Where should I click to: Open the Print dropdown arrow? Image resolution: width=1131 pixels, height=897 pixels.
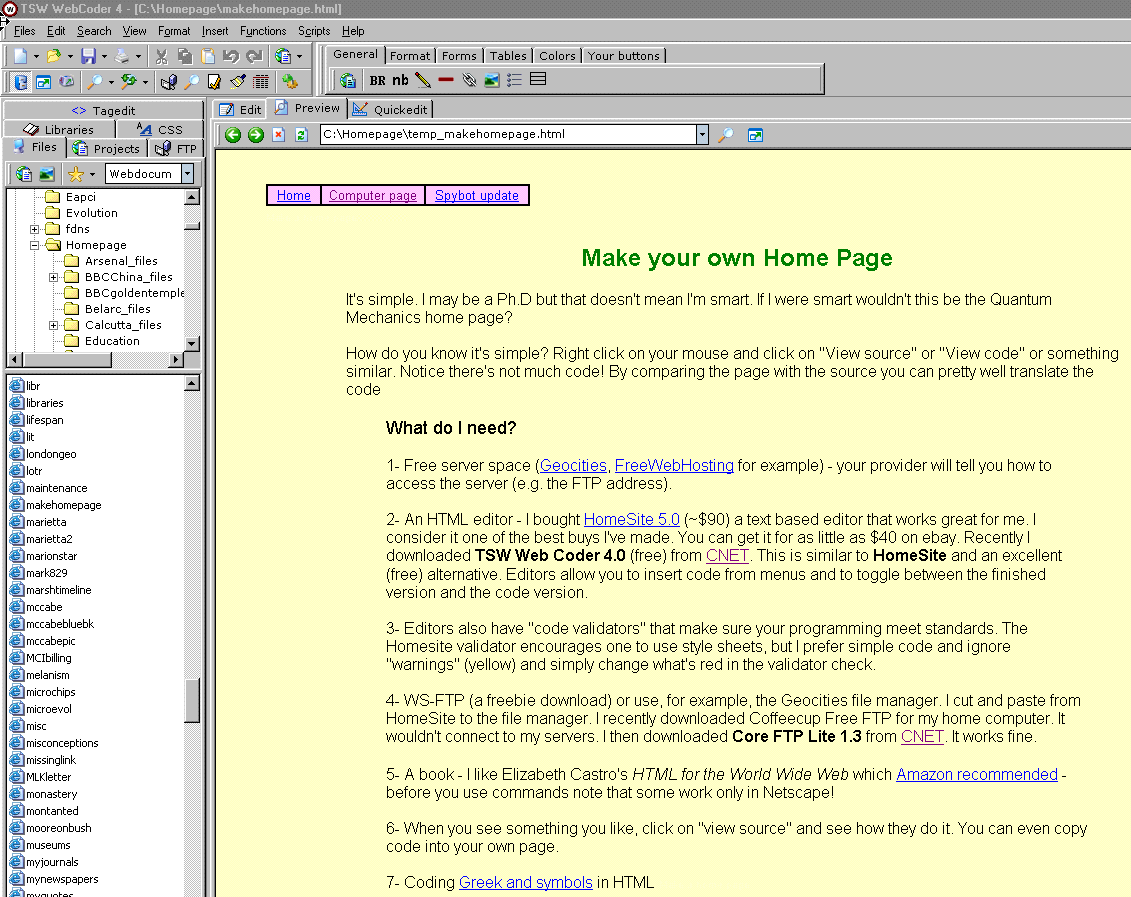click(x=138, y=56)
